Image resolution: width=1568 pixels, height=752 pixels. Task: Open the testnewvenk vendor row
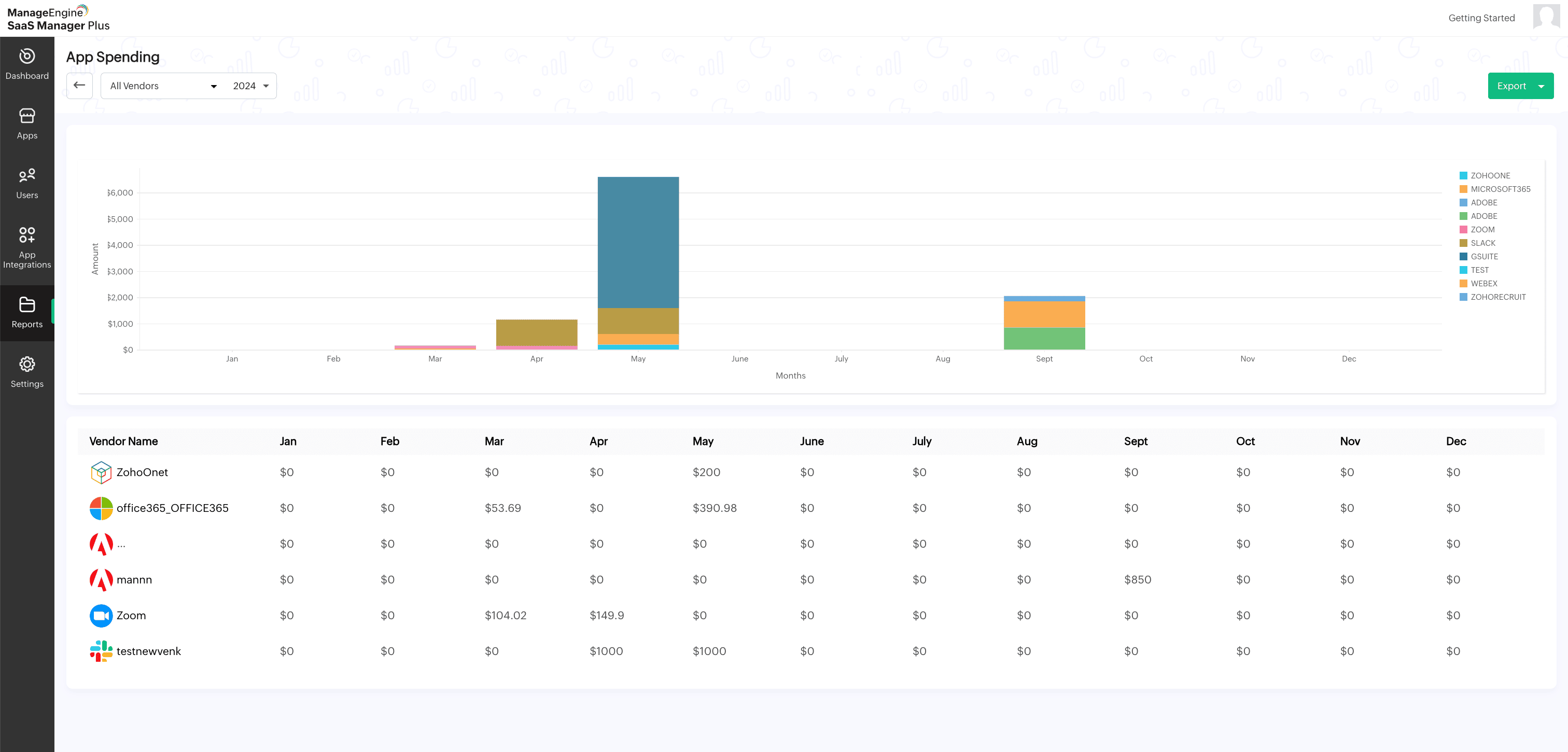pyautogui.click(x=148, y=651)
